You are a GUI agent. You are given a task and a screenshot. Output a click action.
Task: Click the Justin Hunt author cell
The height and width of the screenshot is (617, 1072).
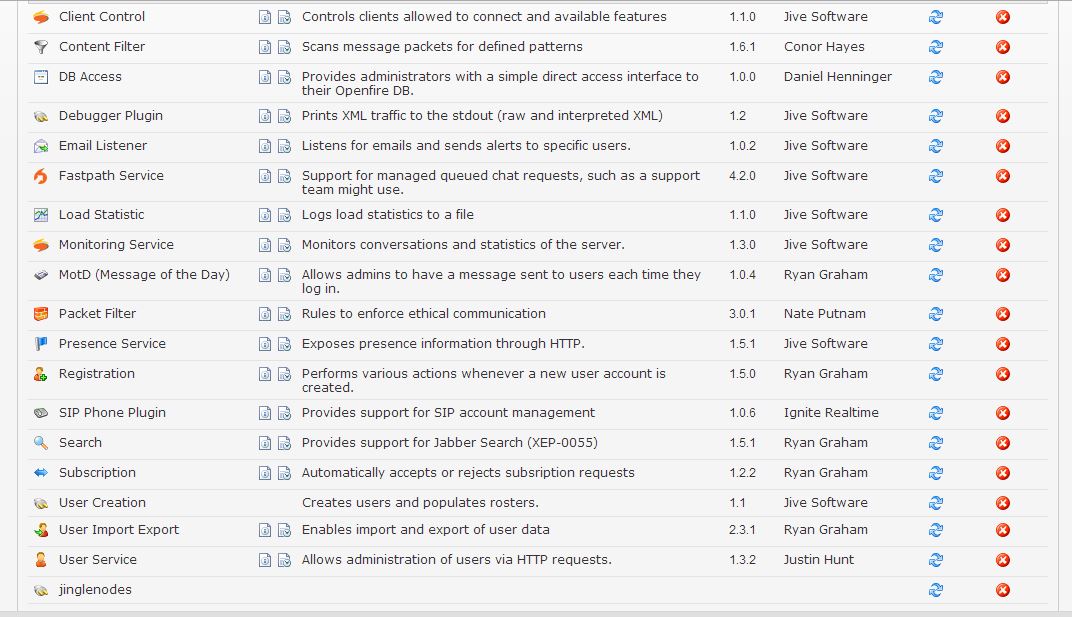pos(818,560)
